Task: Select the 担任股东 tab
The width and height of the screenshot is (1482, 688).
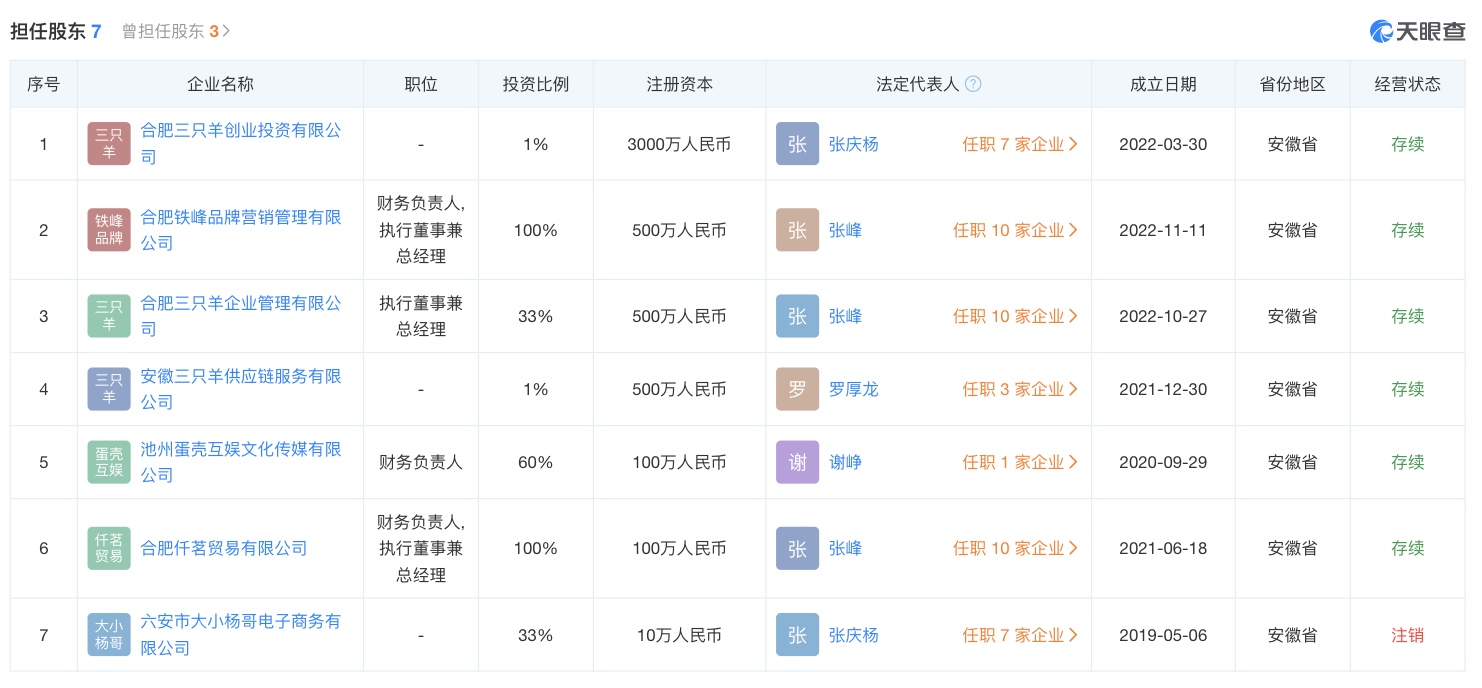Action: 56,31
